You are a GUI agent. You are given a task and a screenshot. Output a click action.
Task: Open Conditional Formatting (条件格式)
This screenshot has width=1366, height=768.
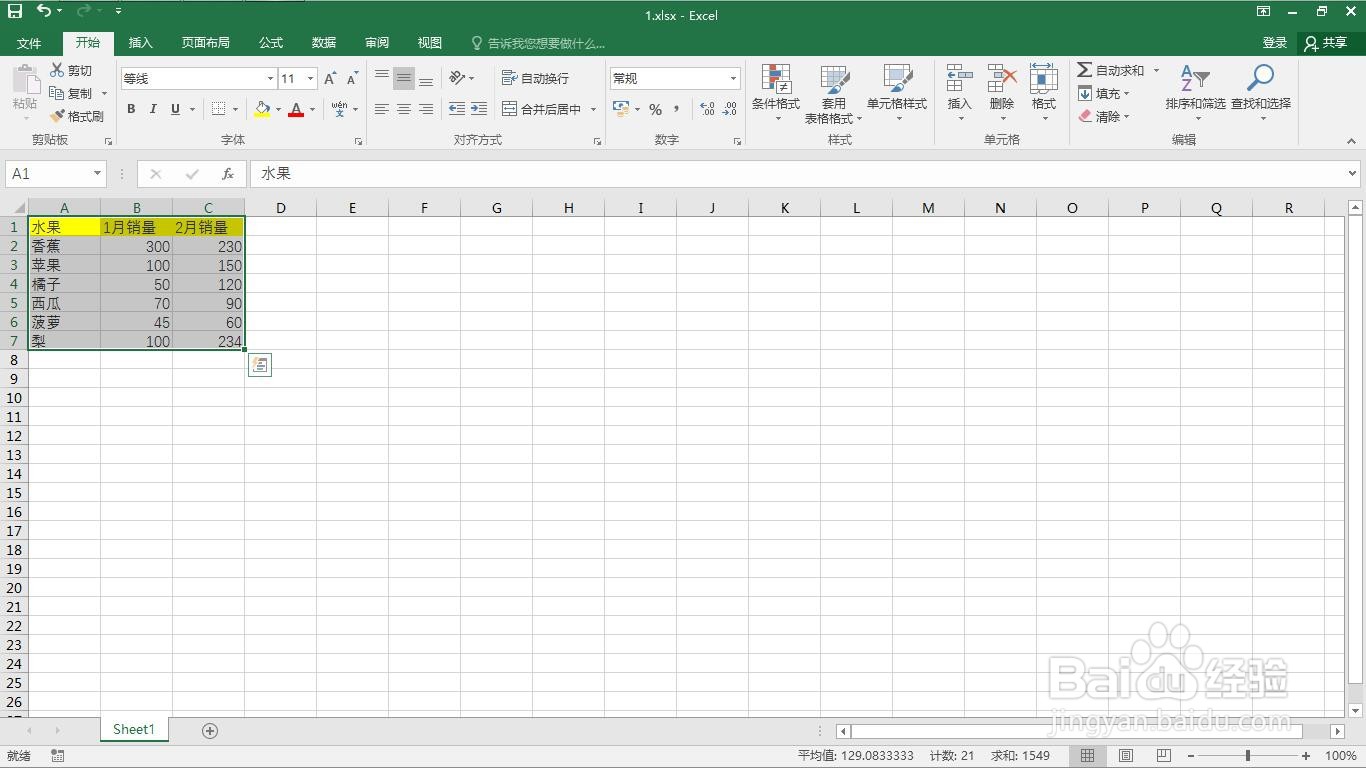pos(776,92)
